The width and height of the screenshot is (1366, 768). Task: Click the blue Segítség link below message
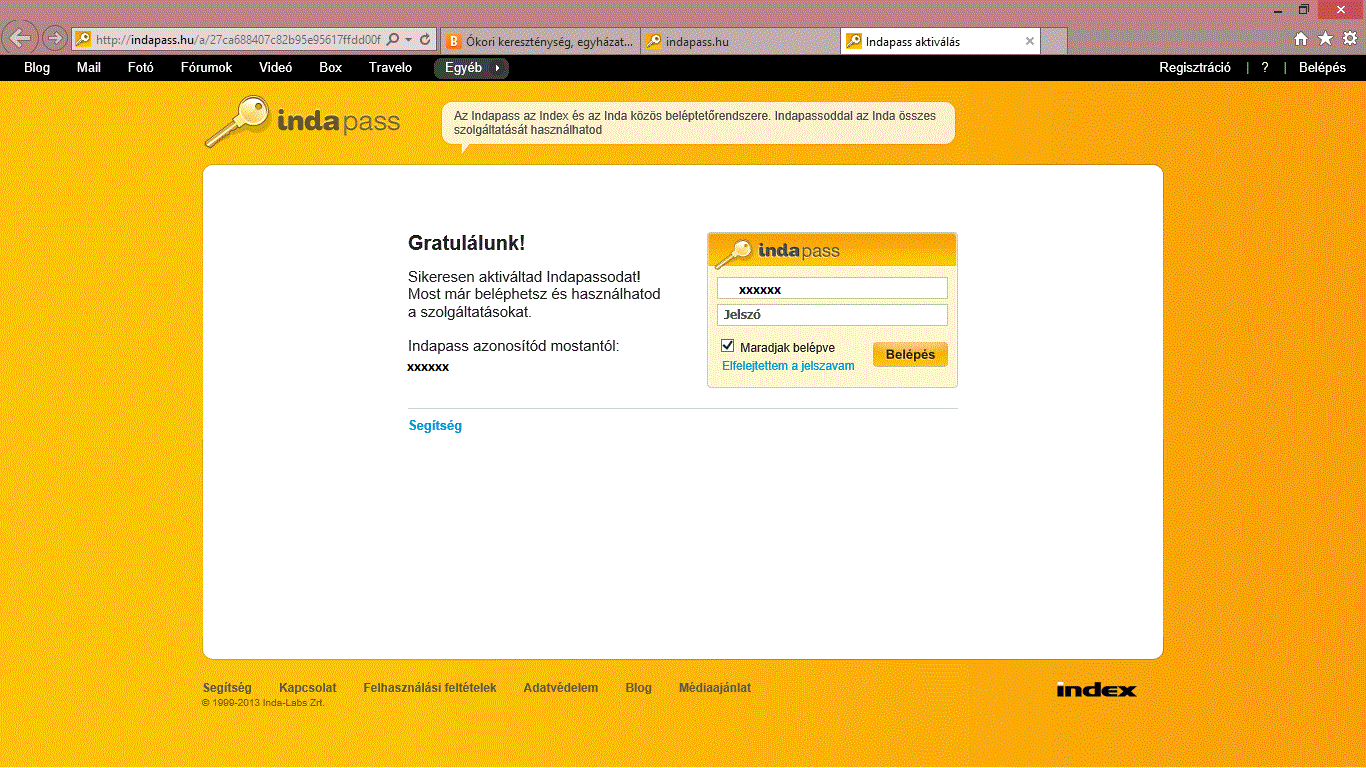coord(435,426)
